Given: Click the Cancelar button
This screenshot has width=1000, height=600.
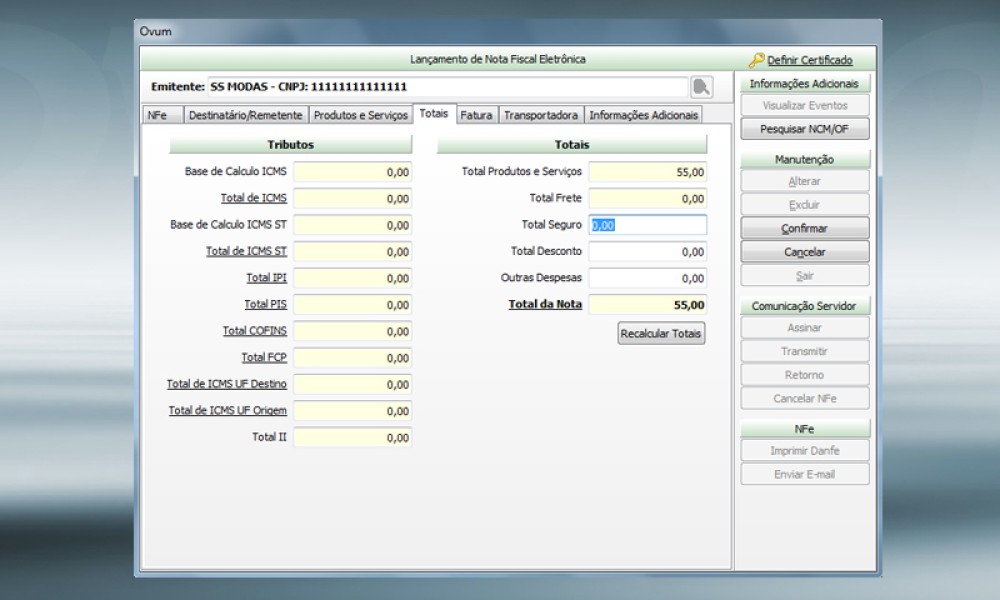Looking at the screenshot, I should pos(804,252).
